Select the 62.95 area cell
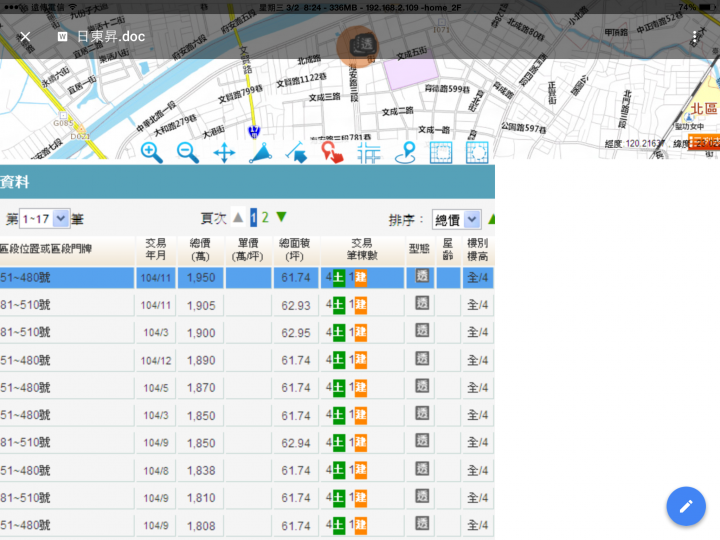This screenshot has width=720, height=540. [x=296, y=333]
